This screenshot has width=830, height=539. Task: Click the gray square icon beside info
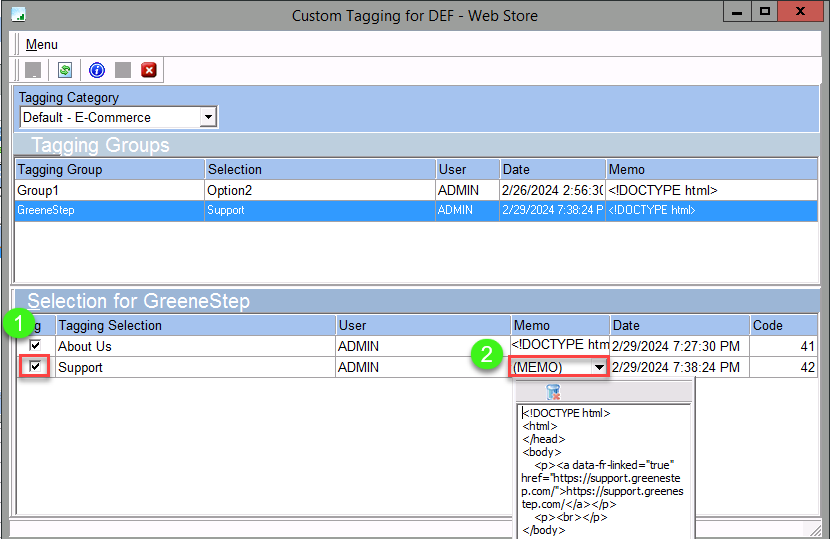123,70
